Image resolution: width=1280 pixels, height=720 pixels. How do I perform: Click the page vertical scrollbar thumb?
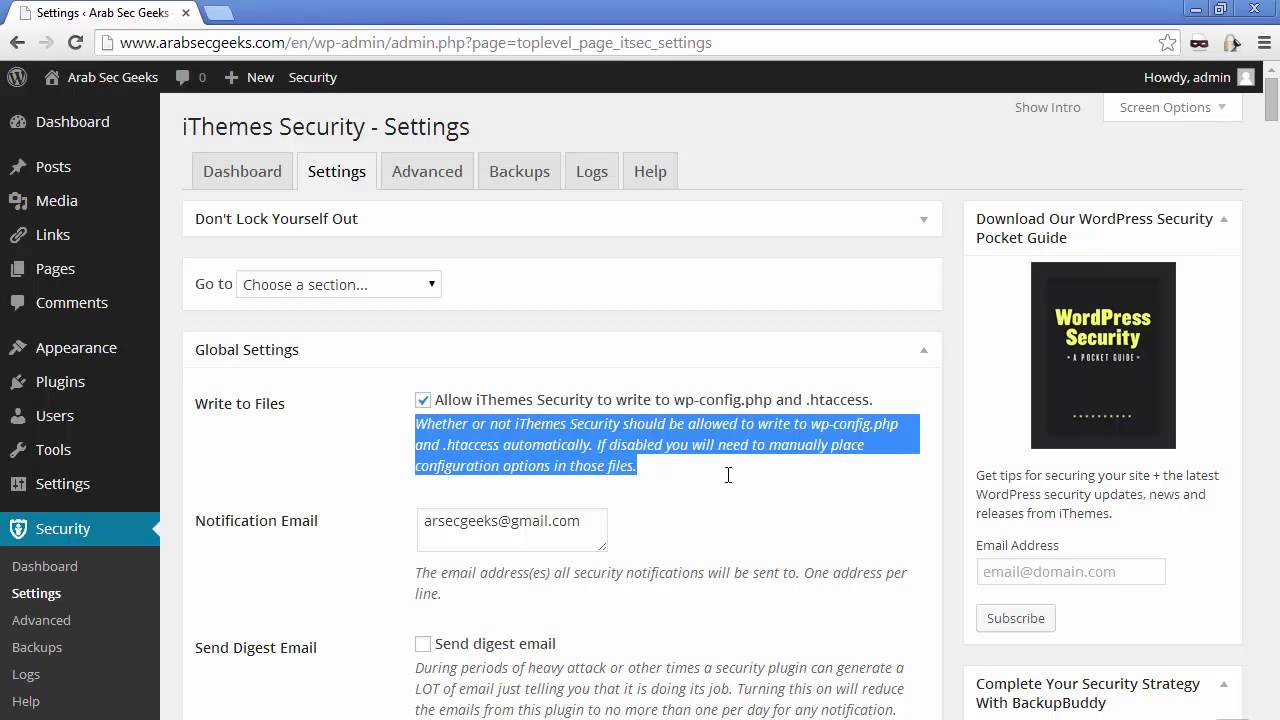[1271, 100]
